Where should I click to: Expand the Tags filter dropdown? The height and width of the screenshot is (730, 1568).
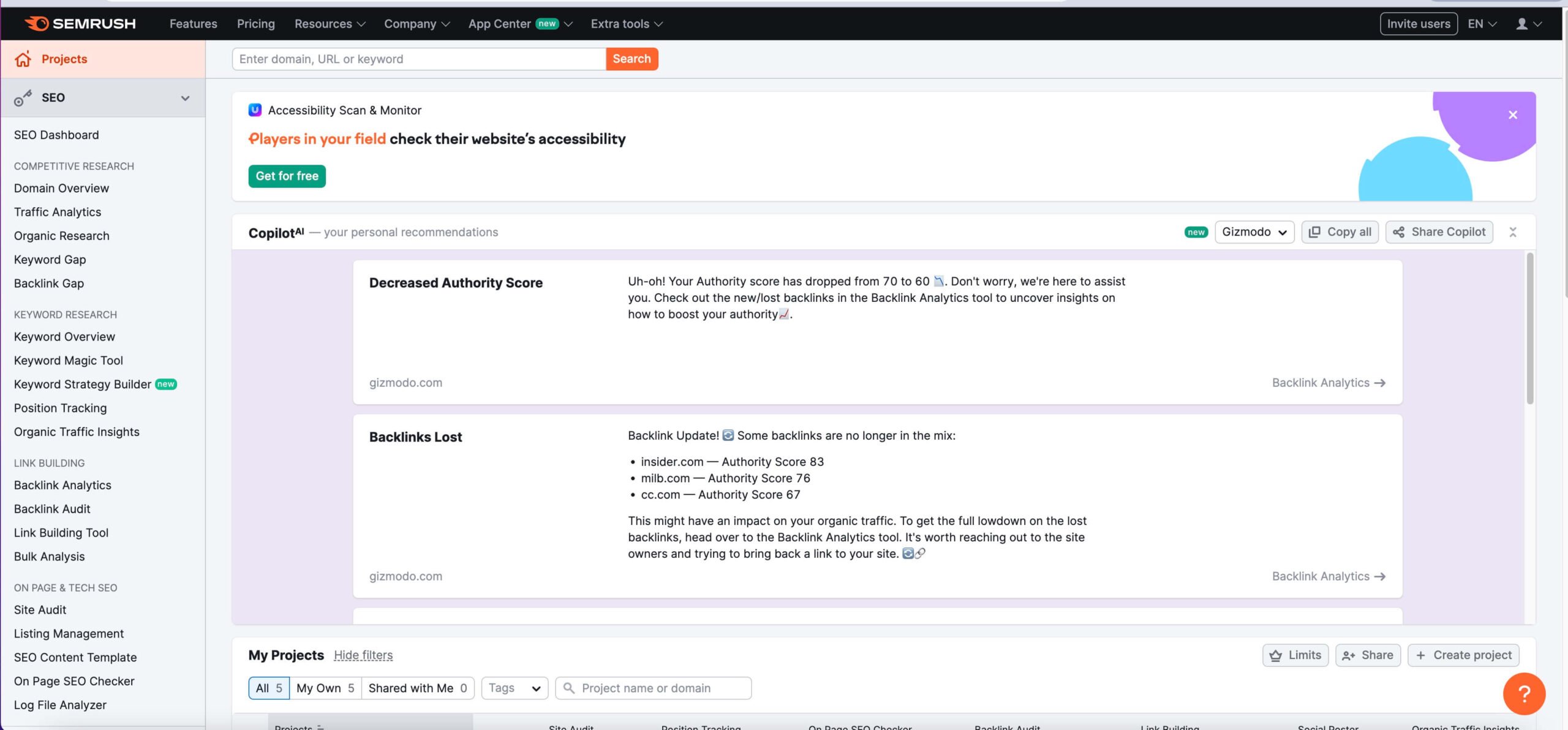[513, 688]
